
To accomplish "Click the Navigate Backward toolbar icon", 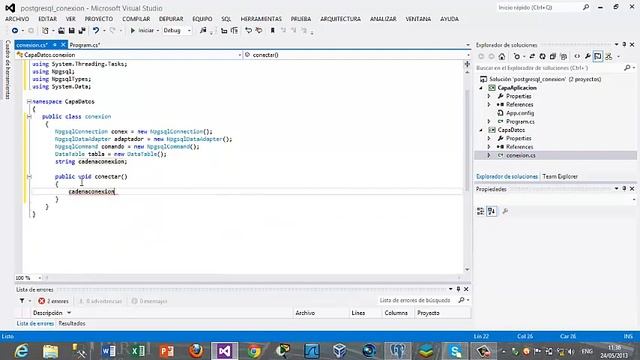I will point(15,31).
